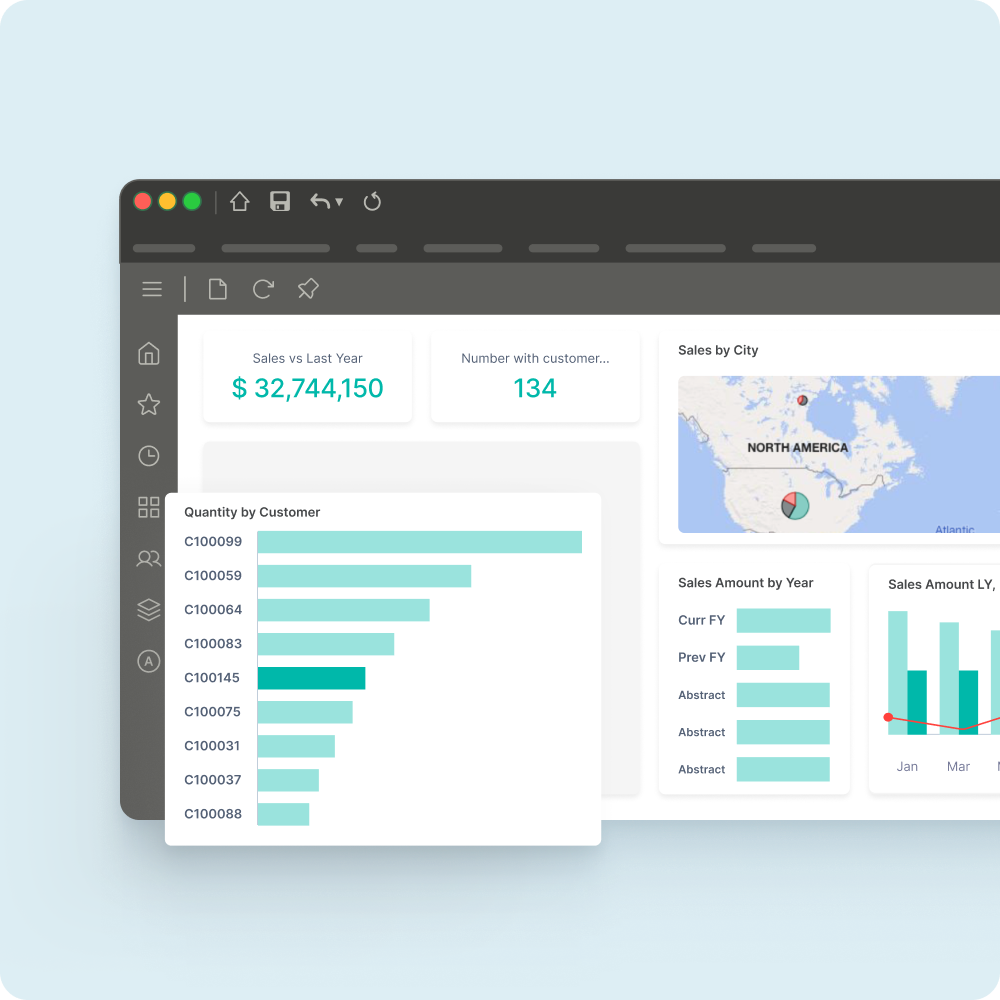Open the Sales Amount by Year panel
Viewport: 1000px width, 1000px height.
click(x=745, y=583)
